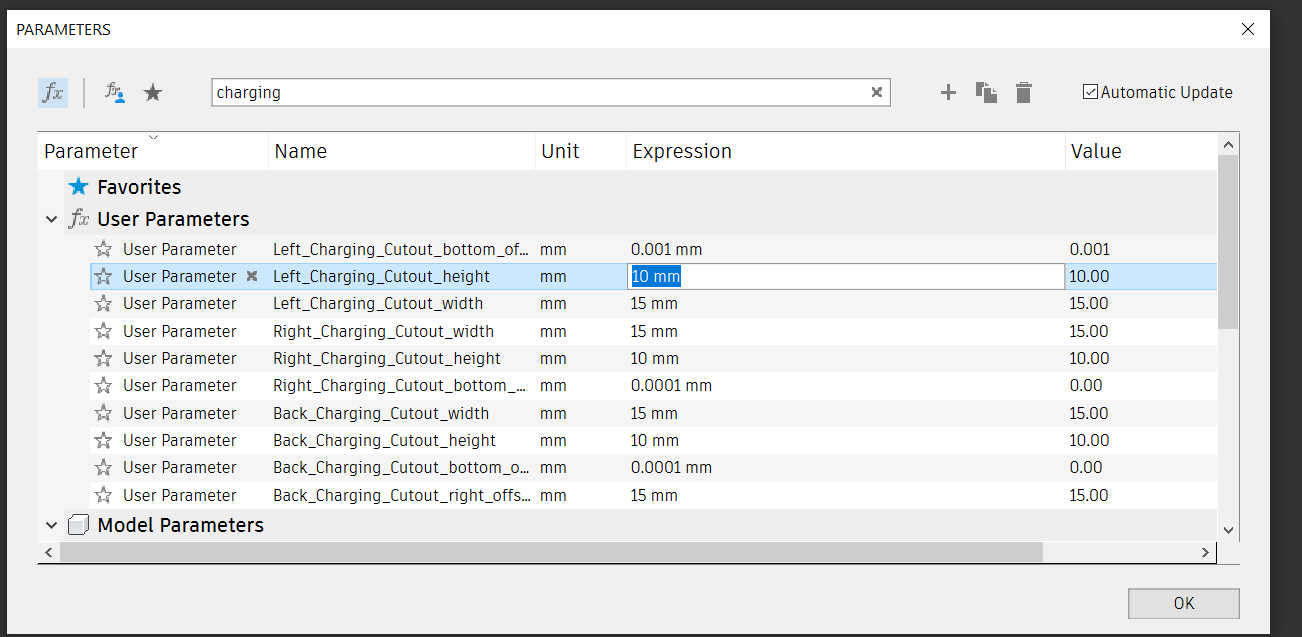
Task: Click the fx all-parameters filter icon
Action: (53, 93)
